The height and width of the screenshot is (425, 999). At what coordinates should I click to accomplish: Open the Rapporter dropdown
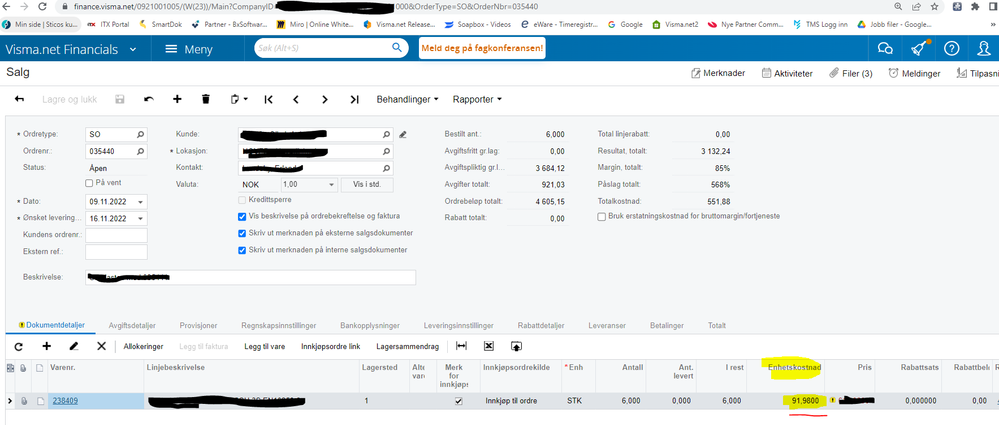[477, 99]
